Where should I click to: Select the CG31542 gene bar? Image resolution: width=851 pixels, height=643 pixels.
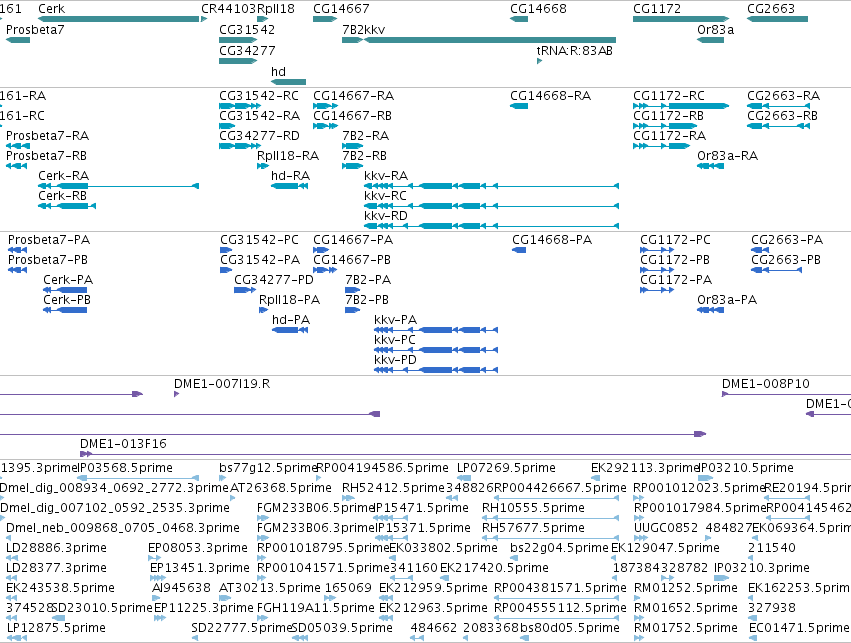238,40
